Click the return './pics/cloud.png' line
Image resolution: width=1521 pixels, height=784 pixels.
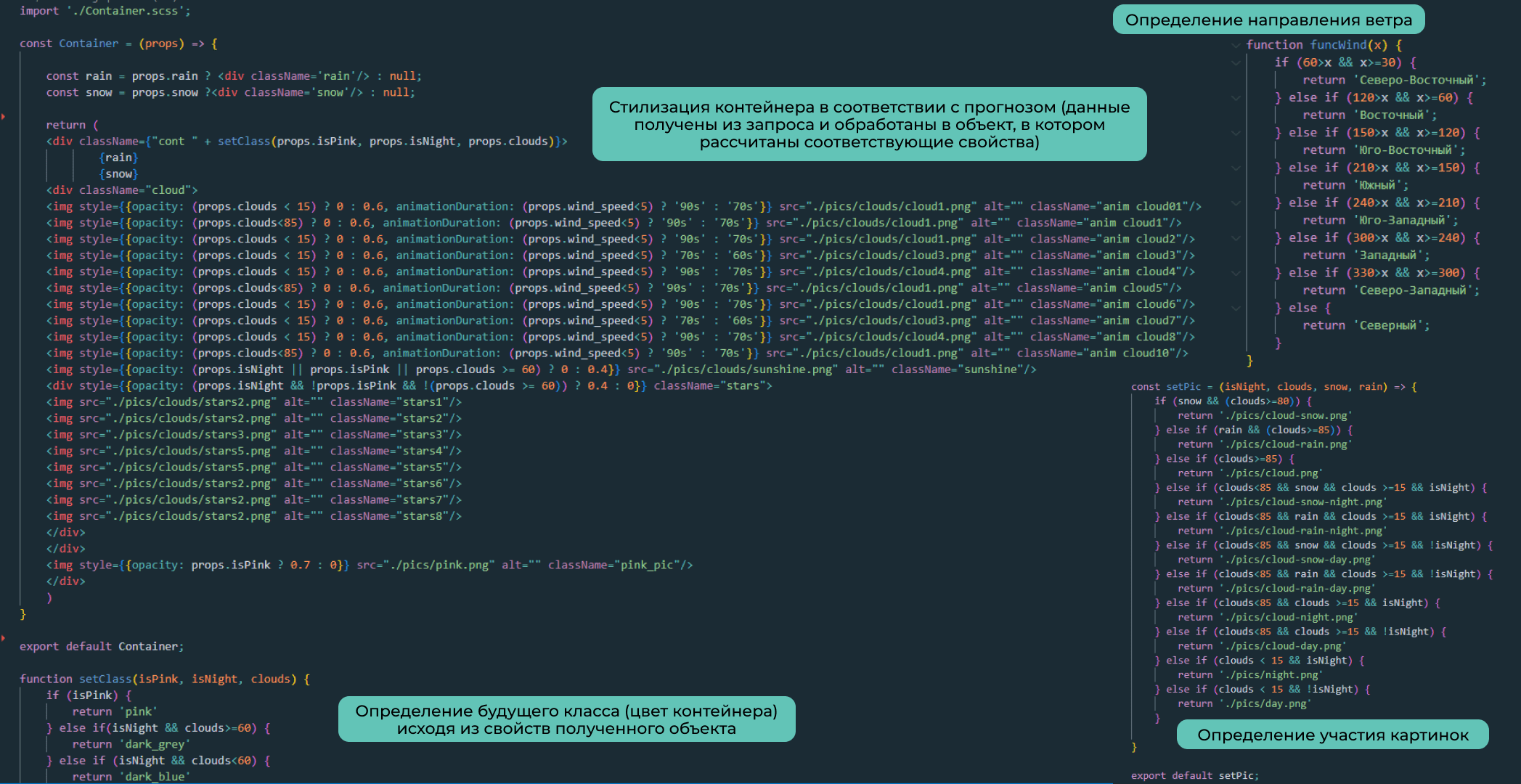pyautogui.click(x=1250, y=473)
